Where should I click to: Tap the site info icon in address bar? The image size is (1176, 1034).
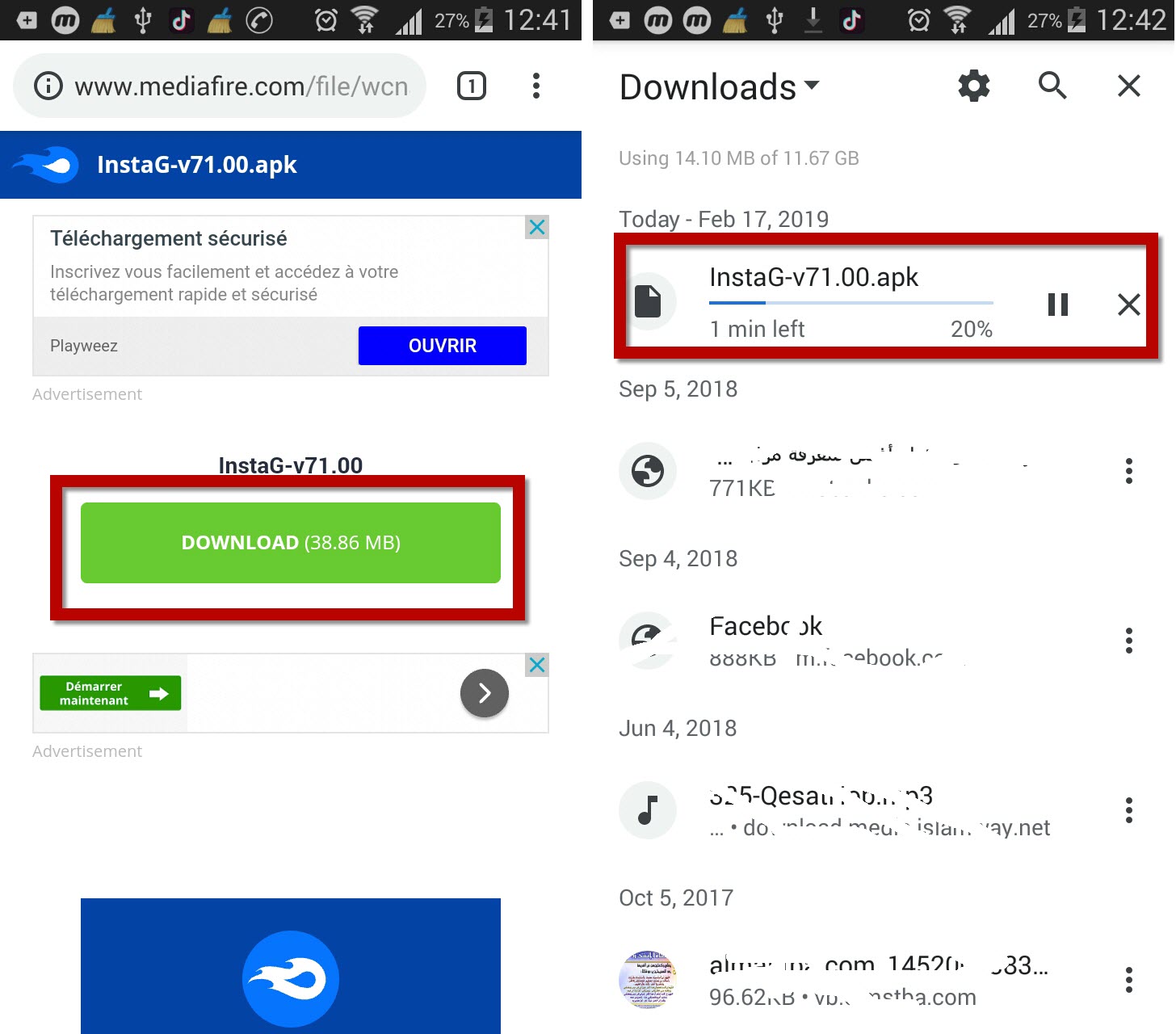pyautogui.click(x=48, y=86)
